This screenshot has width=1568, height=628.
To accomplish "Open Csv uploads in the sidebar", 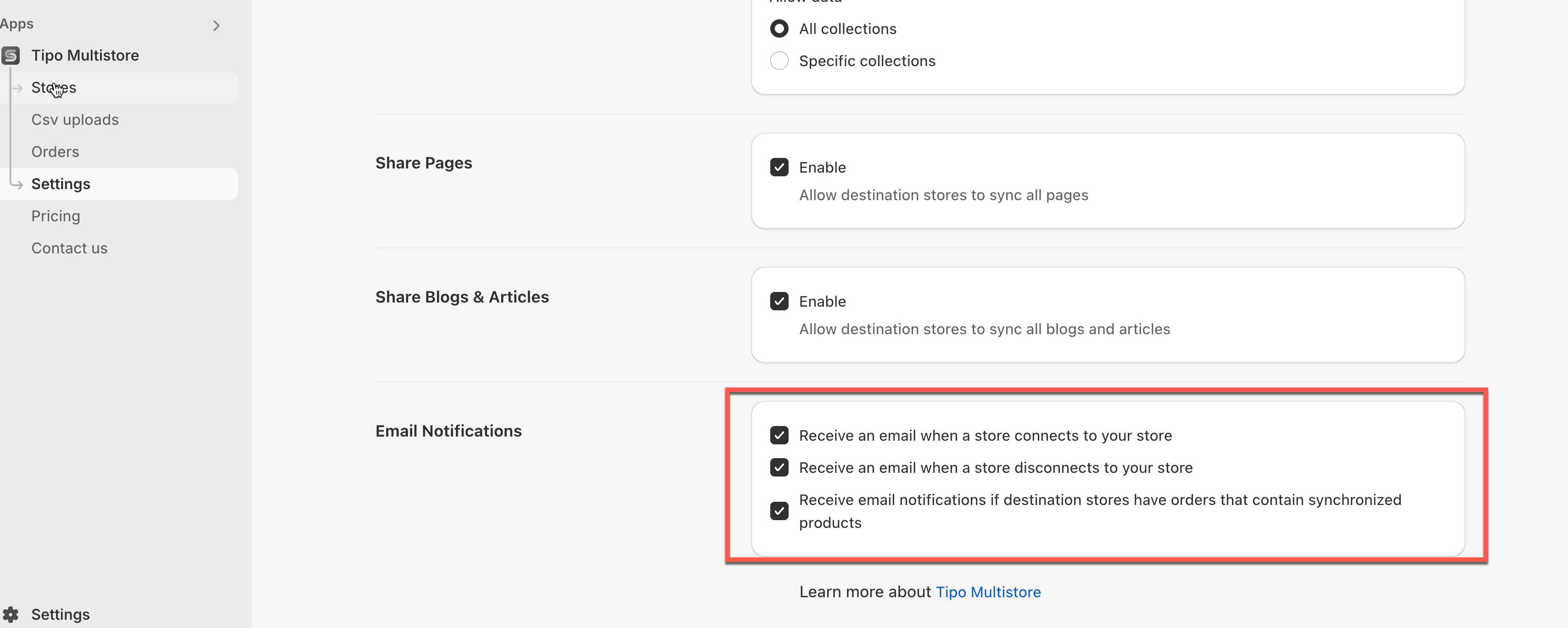I will (x=75, y=120).
